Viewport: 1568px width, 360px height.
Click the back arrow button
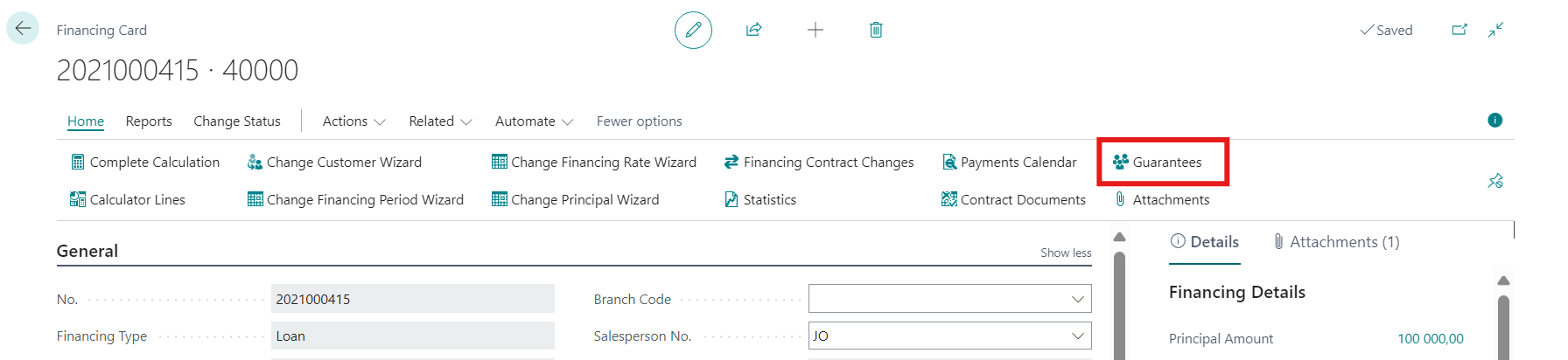pos(23,29)
